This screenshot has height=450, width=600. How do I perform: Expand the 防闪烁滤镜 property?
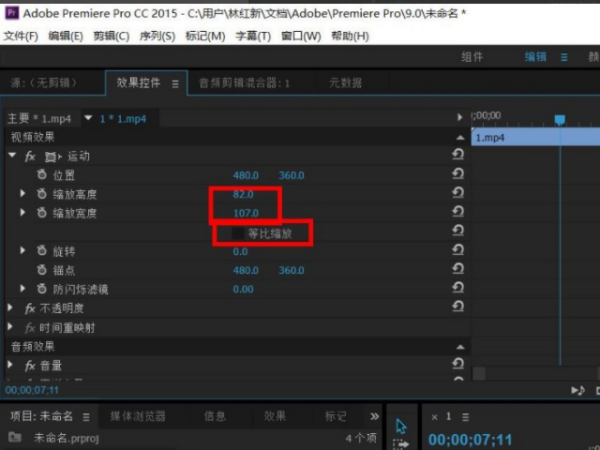(x=23, y=288)
